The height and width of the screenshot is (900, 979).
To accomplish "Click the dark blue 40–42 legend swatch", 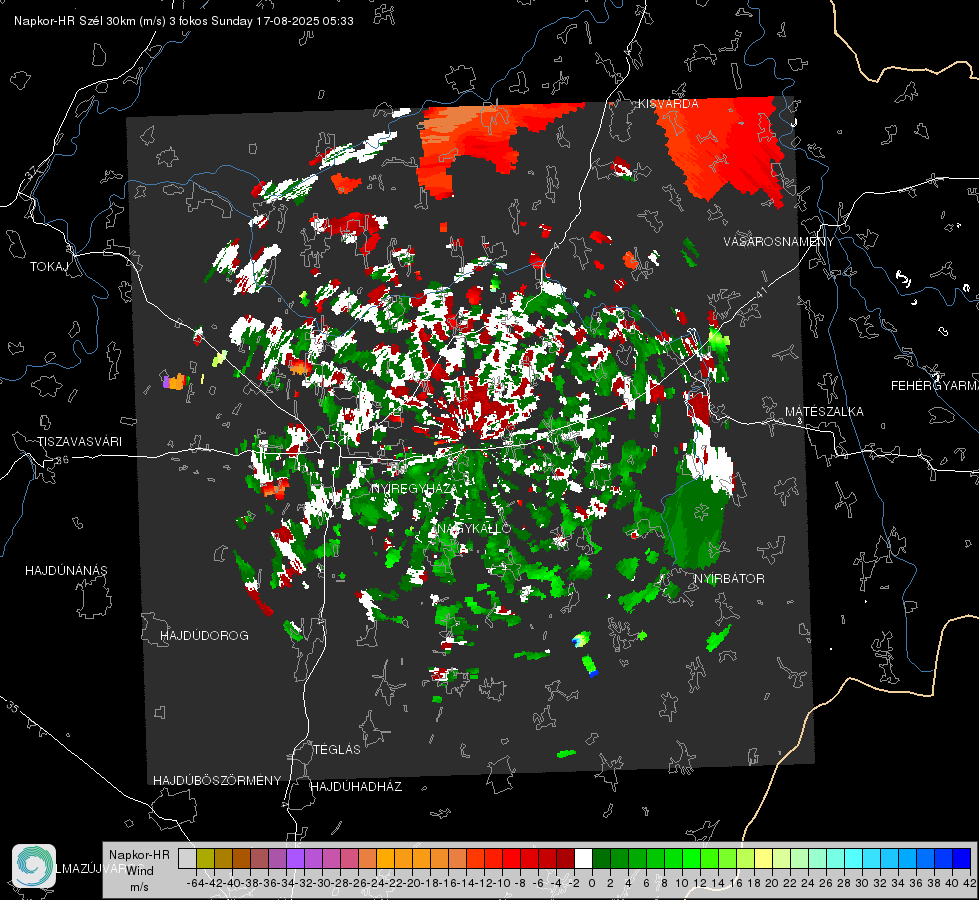I will pyautogui.click(x=962, y=858).
